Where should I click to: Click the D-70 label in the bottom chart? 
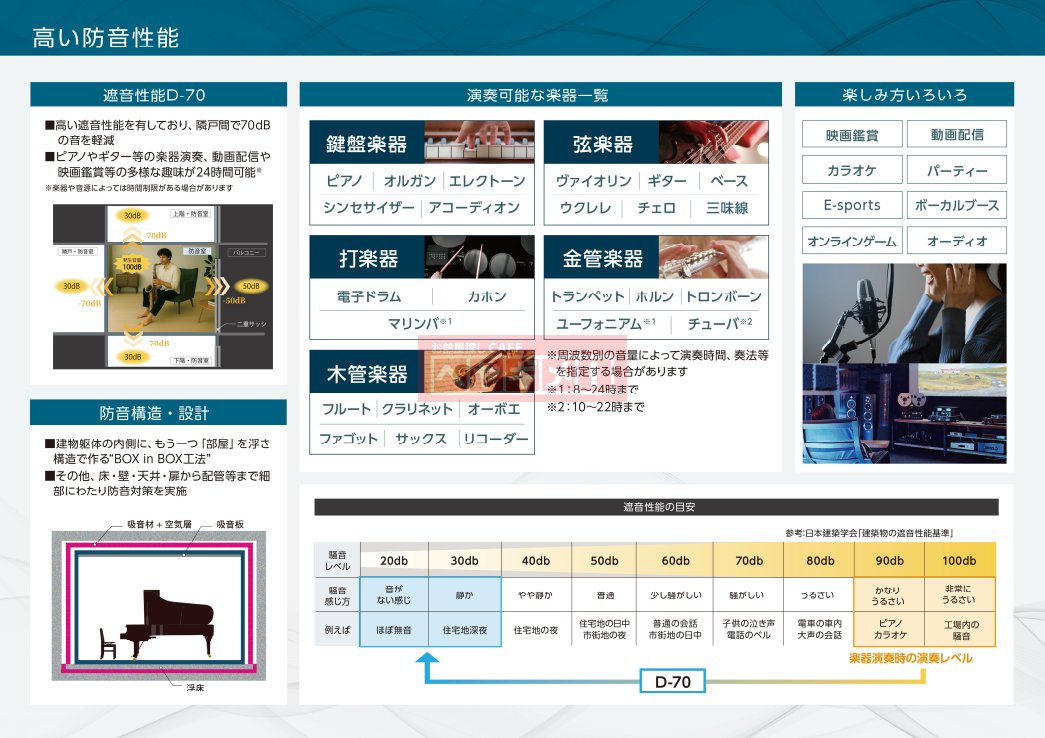pyautogui.click(x=673, y=683)
